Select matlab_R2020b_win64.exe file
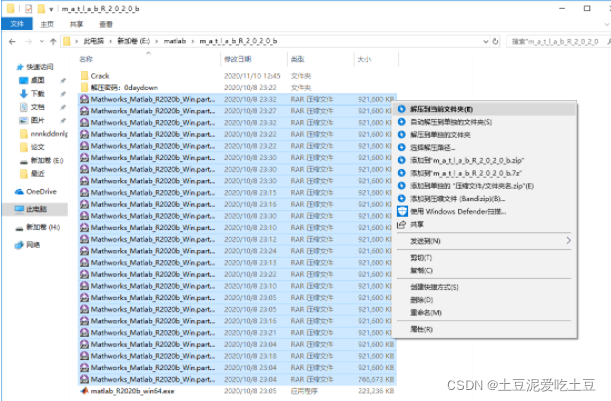This screenshot has height=401, width=611. pyautogui.click(x=132, y=391)
